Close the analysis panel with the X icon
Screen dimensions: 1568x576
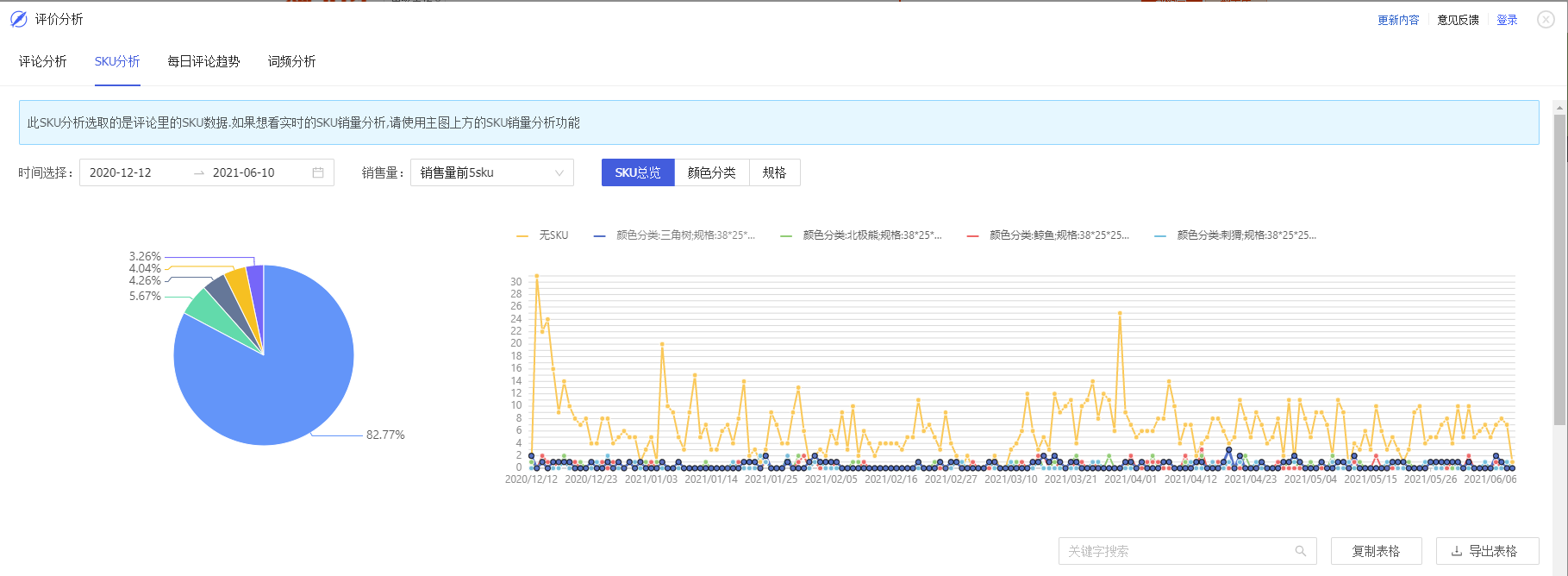pyautogui.click(x=1546, y=20)
